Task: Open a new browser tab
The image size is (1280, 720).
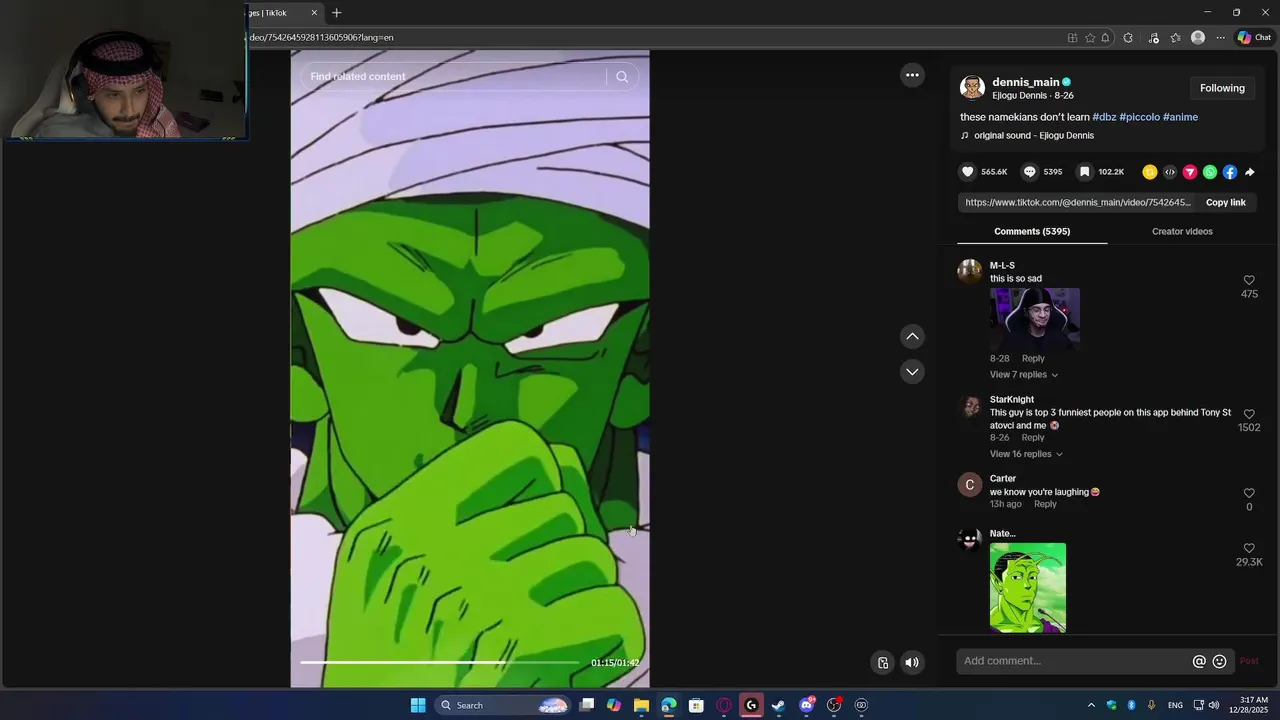Action: pos(337,13)
